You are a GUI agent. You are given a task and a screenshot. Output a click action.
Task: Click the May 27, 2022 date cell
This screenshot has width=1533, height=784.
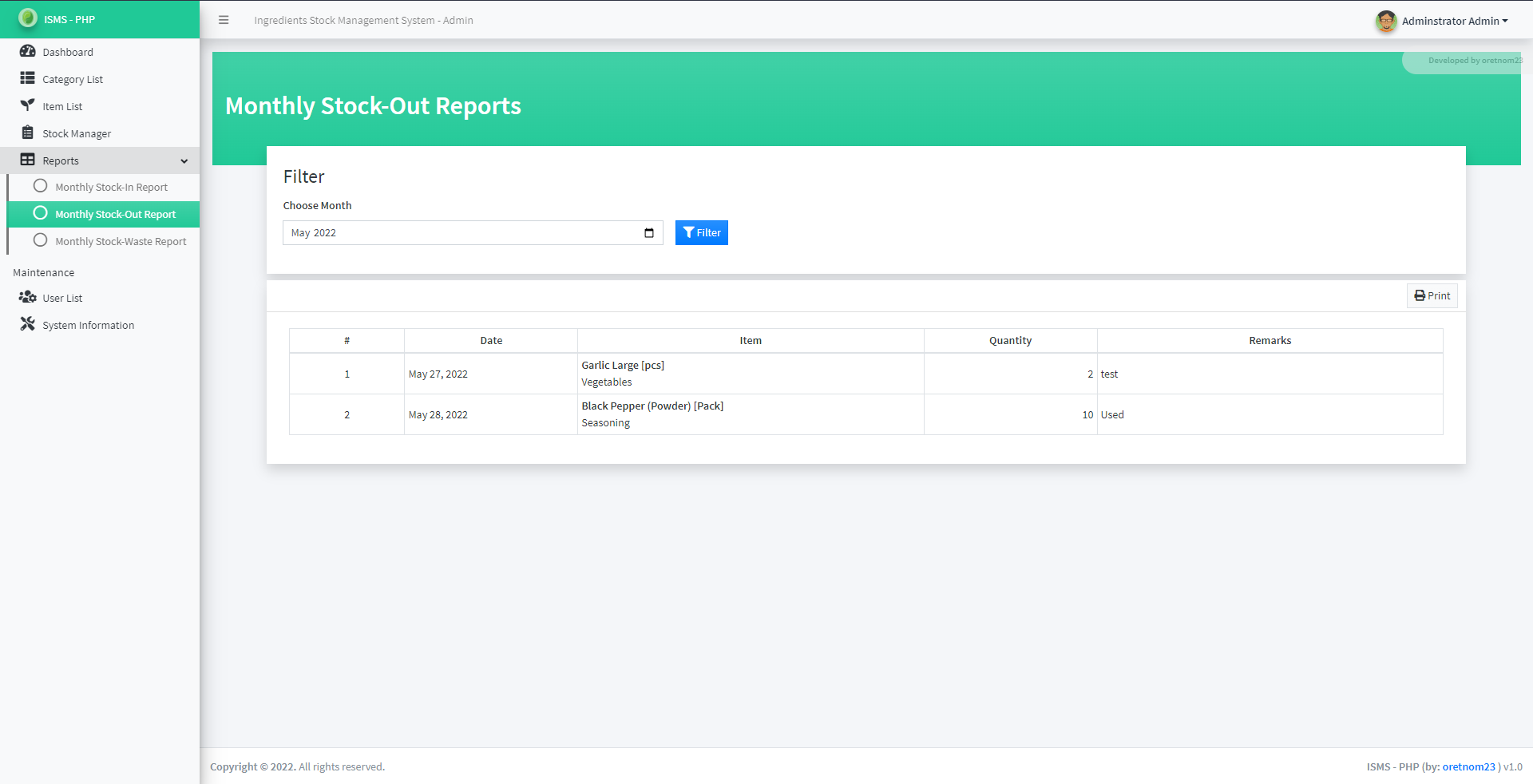491,374
